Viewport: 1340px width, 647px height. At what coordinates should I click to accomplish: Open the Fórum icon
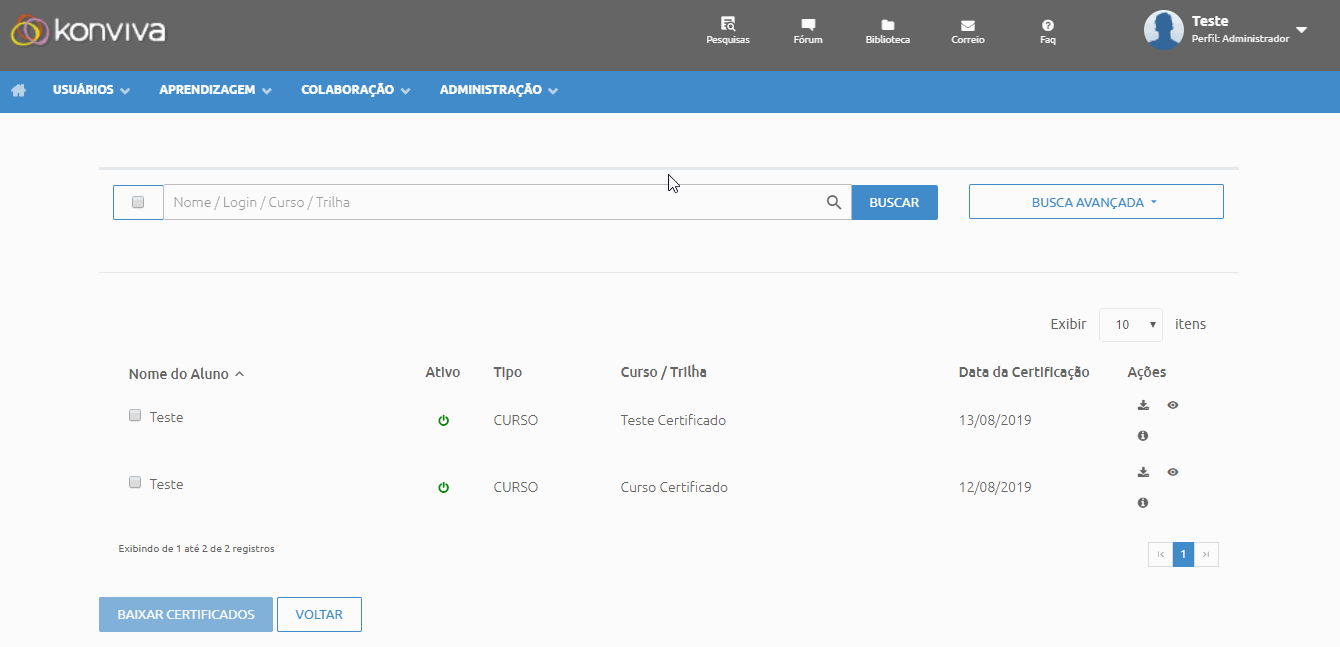click(x=808, y=24)
